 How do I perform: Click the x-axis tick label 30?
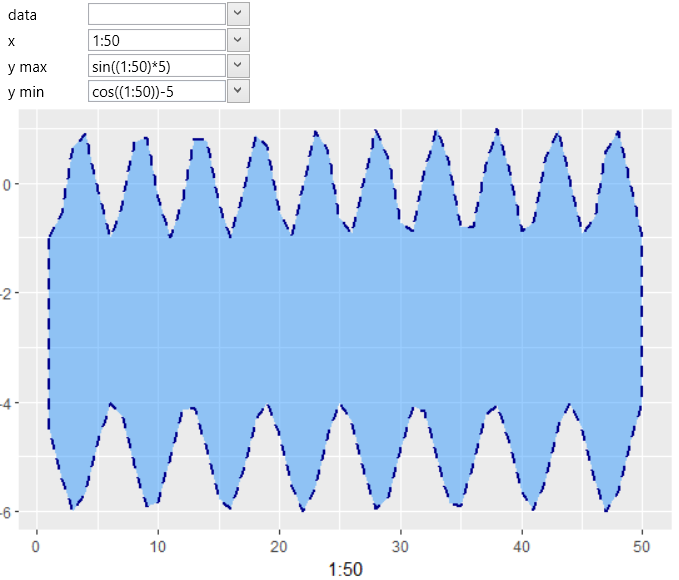click(x=400, y=547)
